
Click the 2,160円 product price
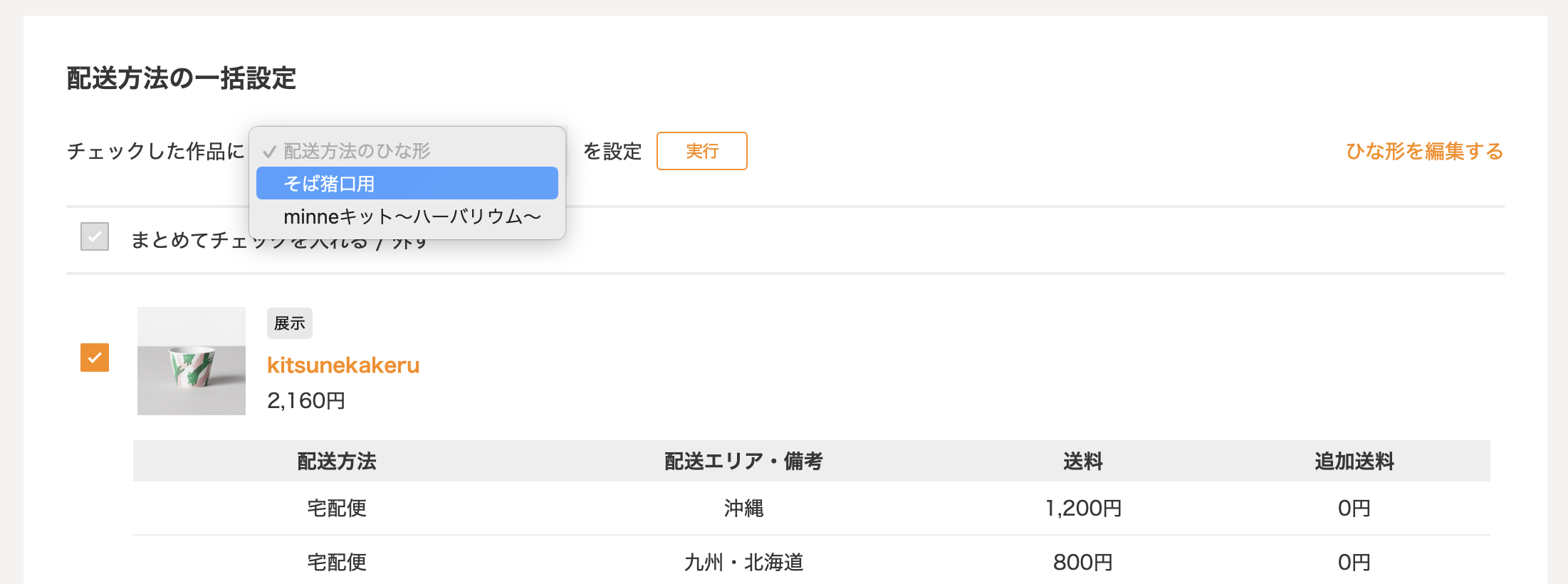point(306,401)
